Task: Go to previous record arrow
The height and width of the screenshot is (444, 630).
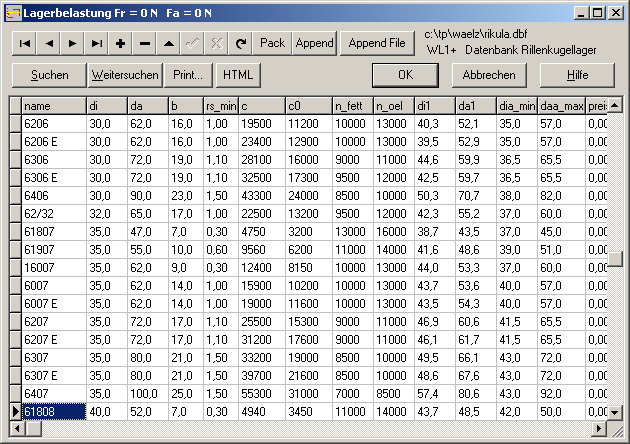Action: click(49, 43)
